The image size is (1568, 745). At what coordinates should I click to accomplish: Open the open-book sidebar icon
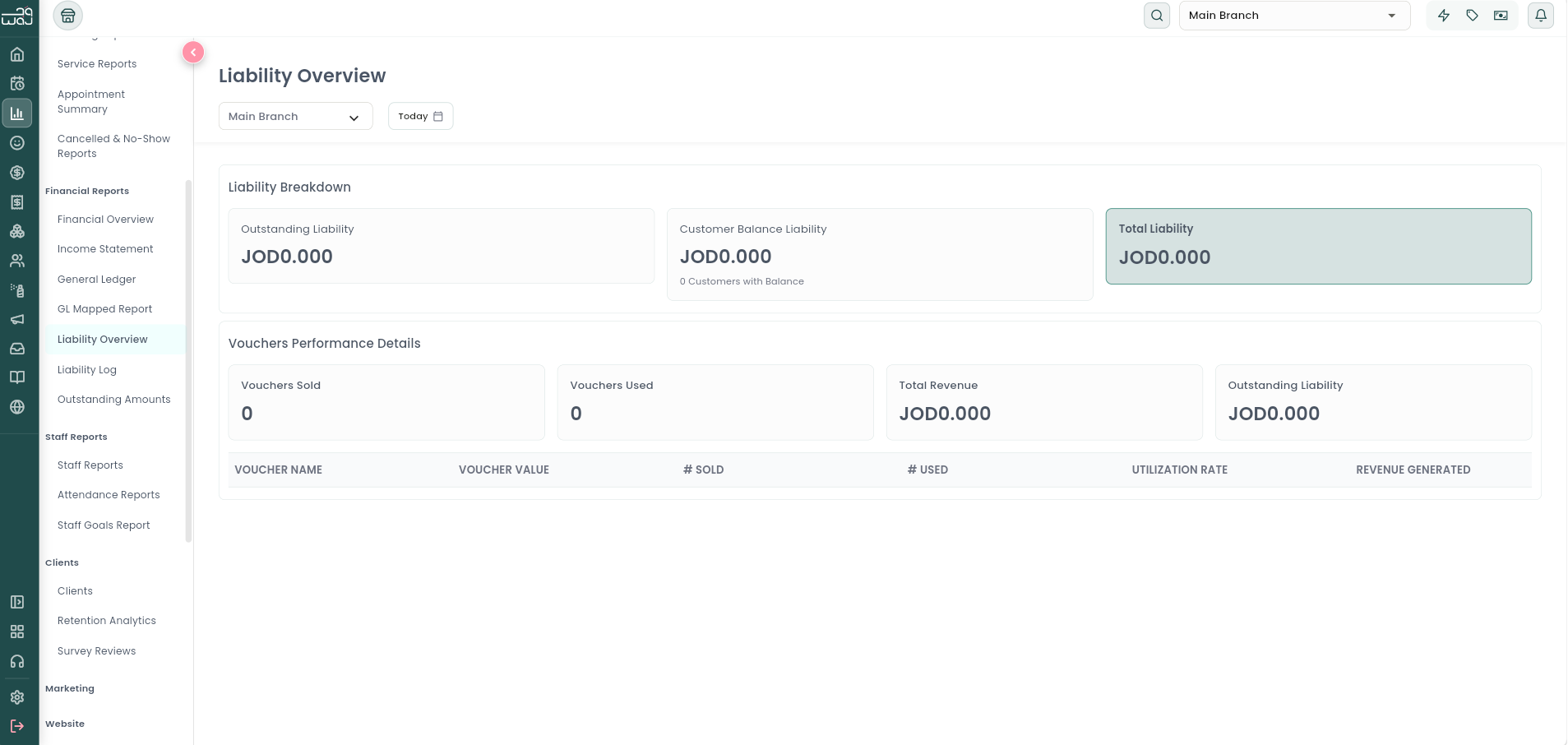[x=17, y=377]
